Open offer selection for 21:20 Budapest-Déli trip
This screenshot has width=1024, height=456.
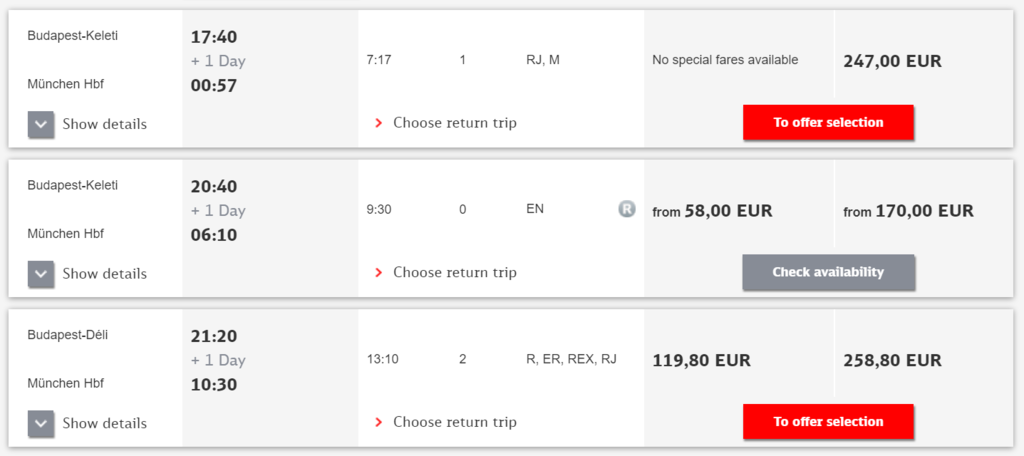click(828, 421)
